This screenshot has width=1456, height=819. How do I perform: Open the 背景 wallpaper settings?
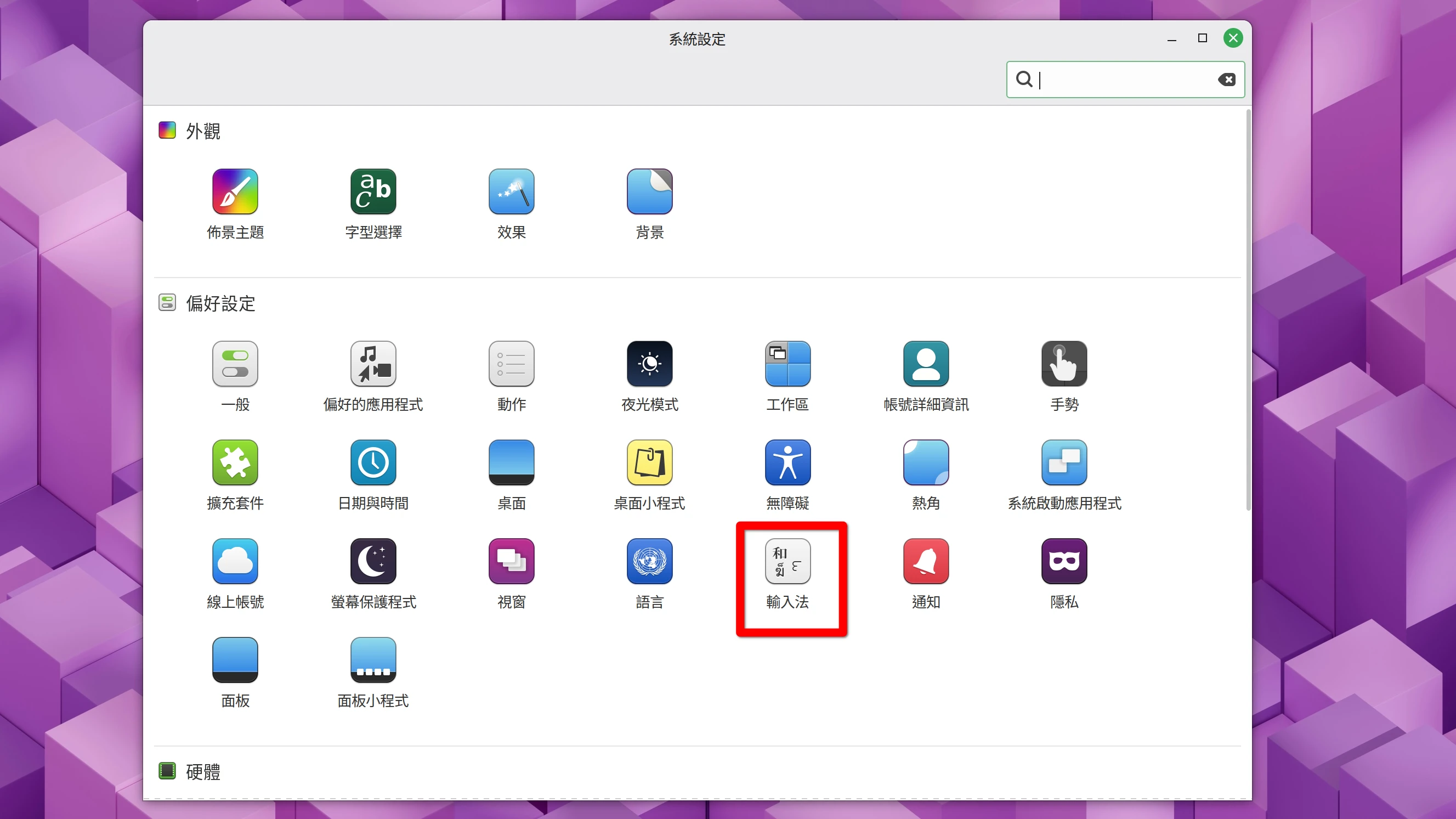click(x=649, y=204)
